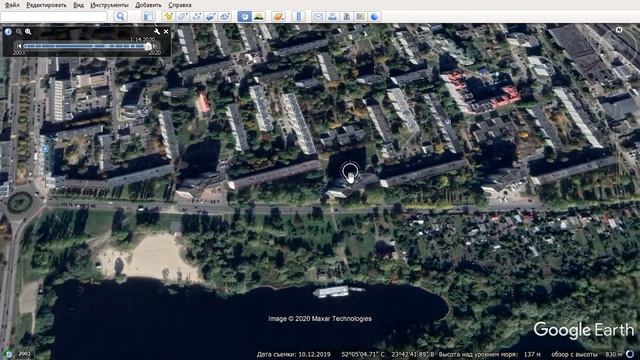Image resolution: width=640 pixels, height=360 pixels.
Task: Step to previous imagery date arrow
Action: click(x=19, y=46)
